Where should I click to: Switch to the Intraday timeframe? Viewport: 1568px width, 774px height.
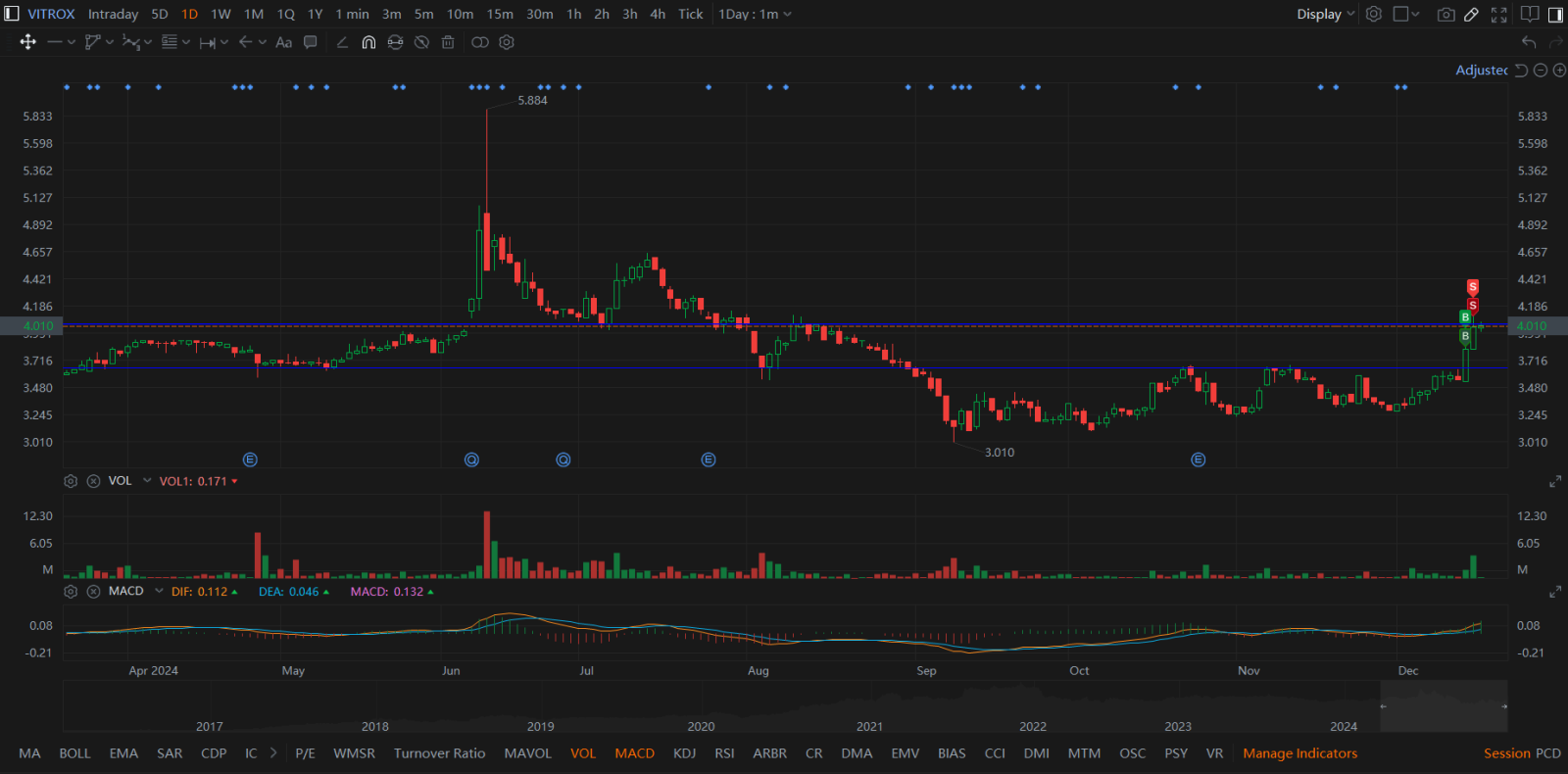(x=113, y=14)
